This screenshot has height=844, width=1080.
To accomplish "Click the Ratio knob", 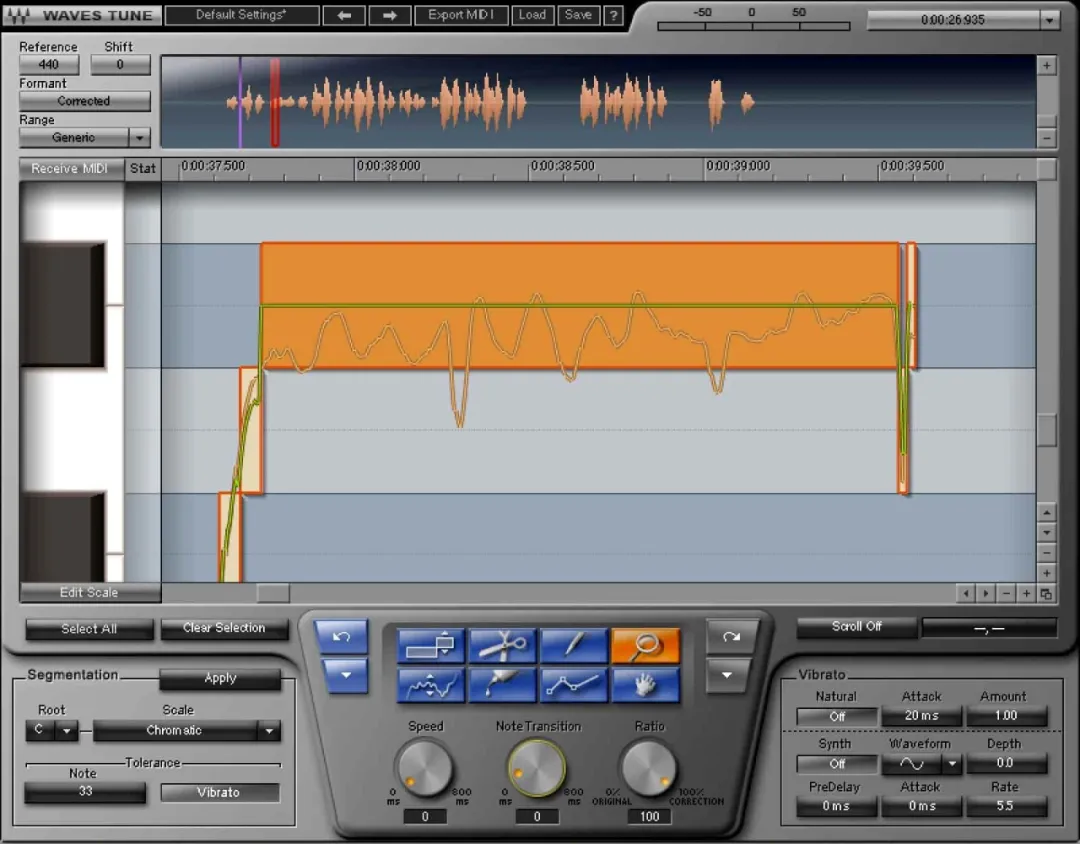I will [x=648, y=767].
